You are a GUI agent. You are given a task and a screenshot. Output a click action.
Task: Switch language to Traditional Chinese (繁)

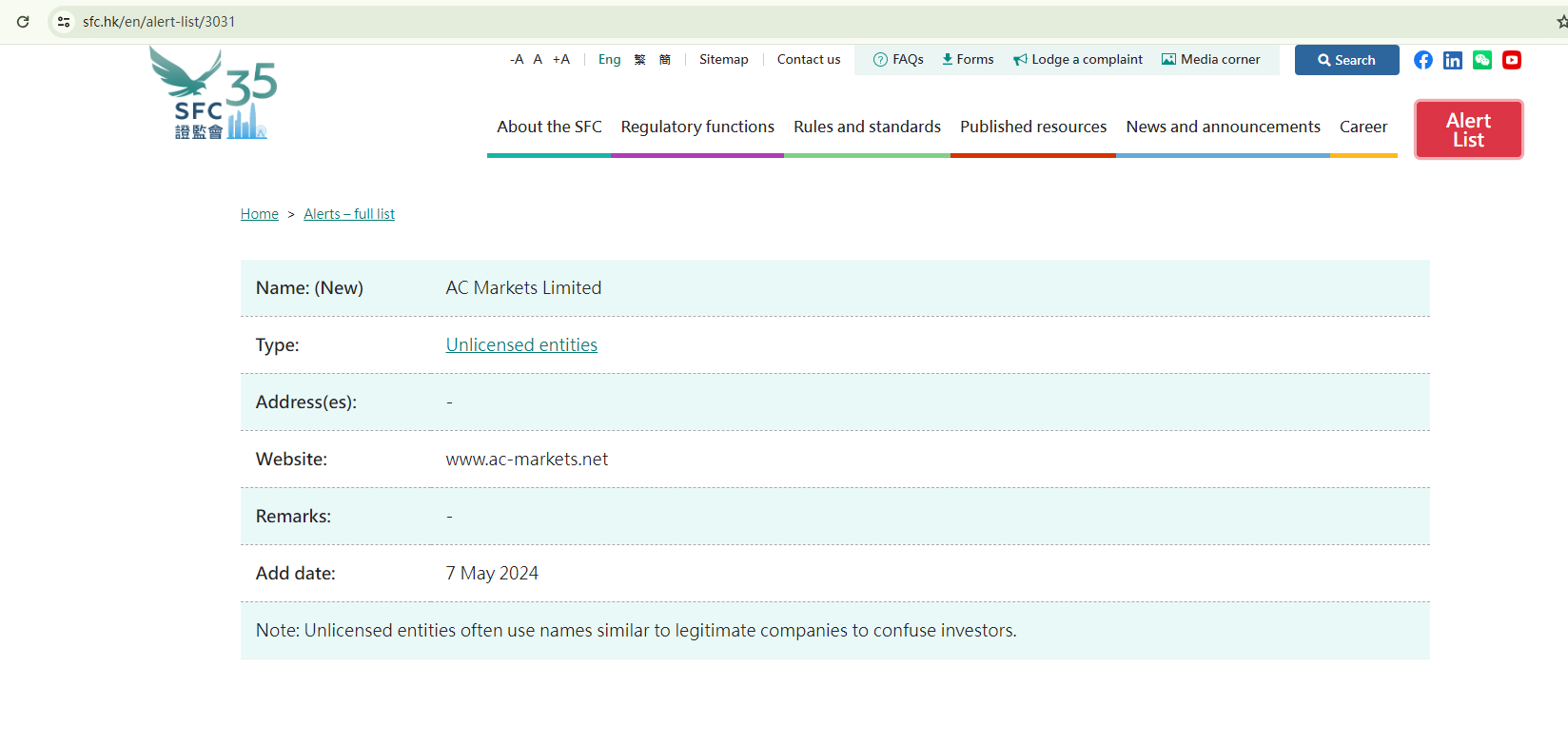click(x=639, y=59)
